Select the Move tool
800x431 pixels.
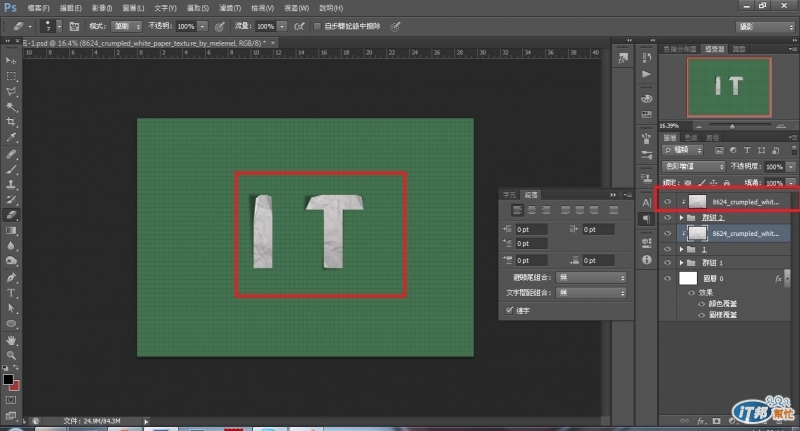pyautogui.click(x=12, y=60)
